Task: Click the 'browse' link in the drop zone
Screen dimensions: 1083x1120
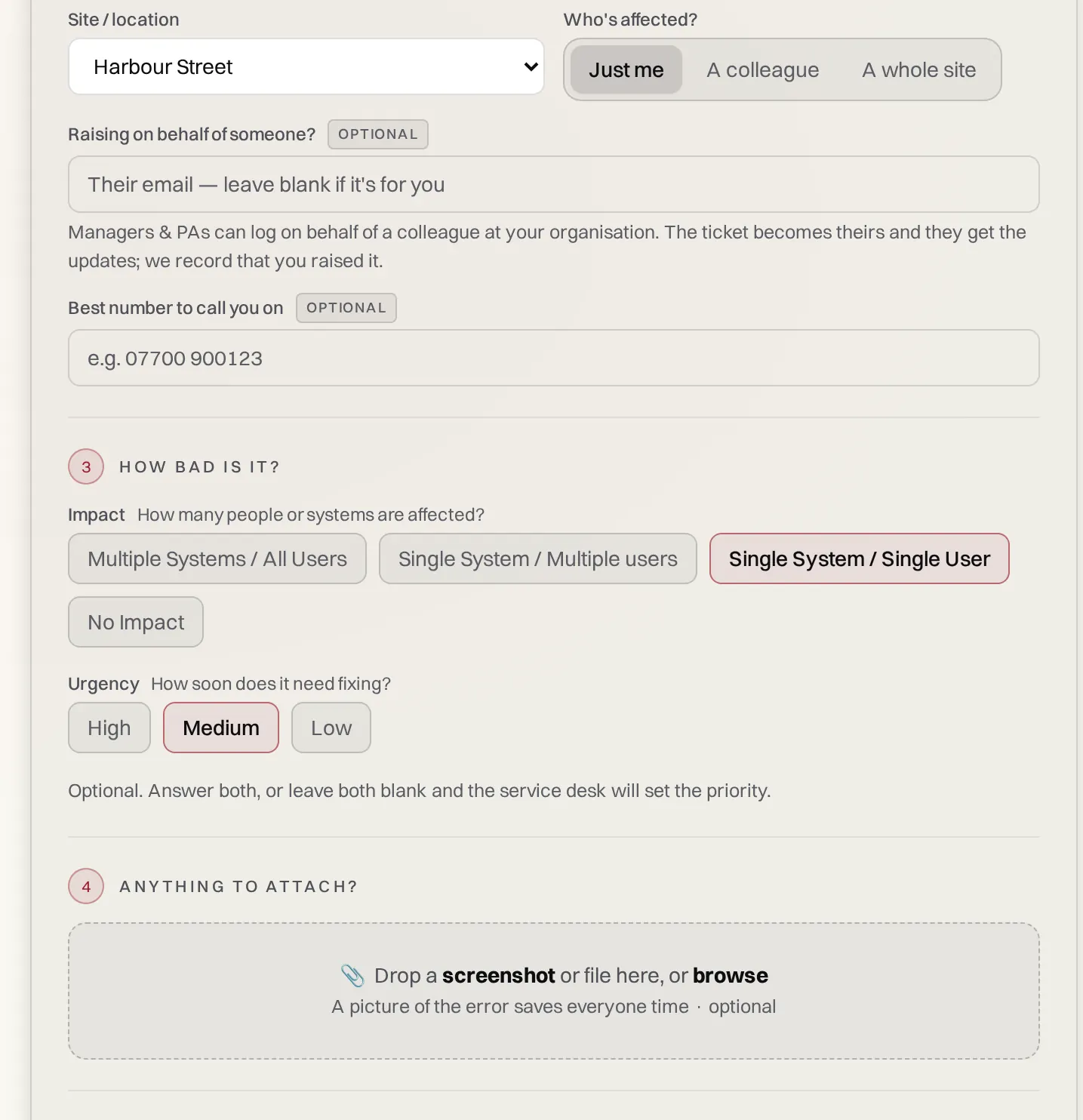Action: (x=731, y=975)
